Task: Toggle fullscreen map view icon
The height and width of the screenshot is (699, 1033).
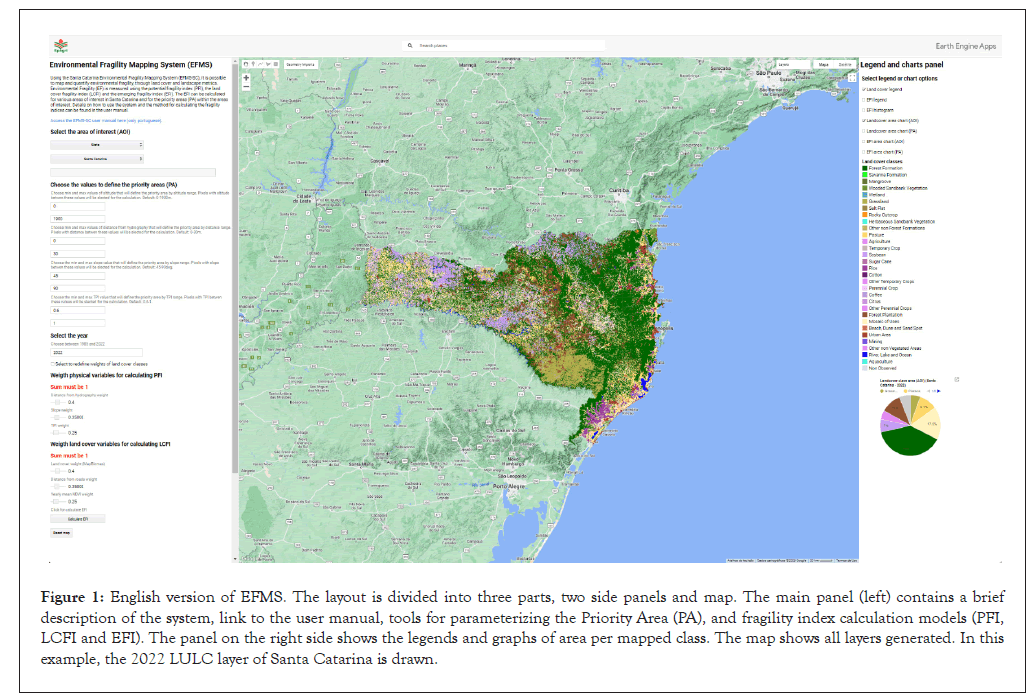Action: (852, 75)
